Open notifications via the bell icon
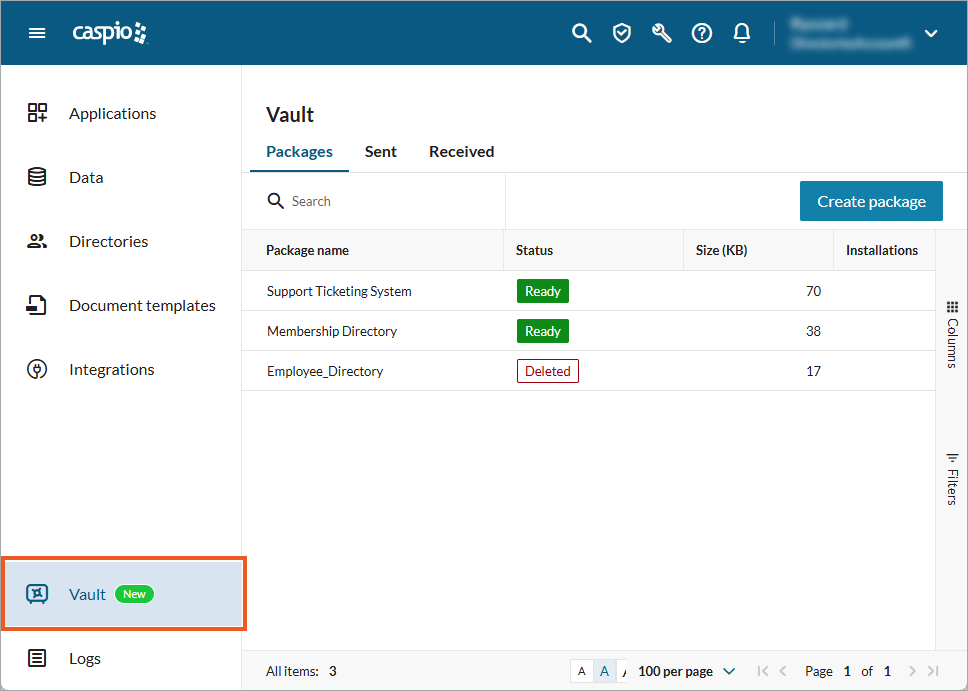The height and width of the screenshot is (691, 968). [742, 32]
